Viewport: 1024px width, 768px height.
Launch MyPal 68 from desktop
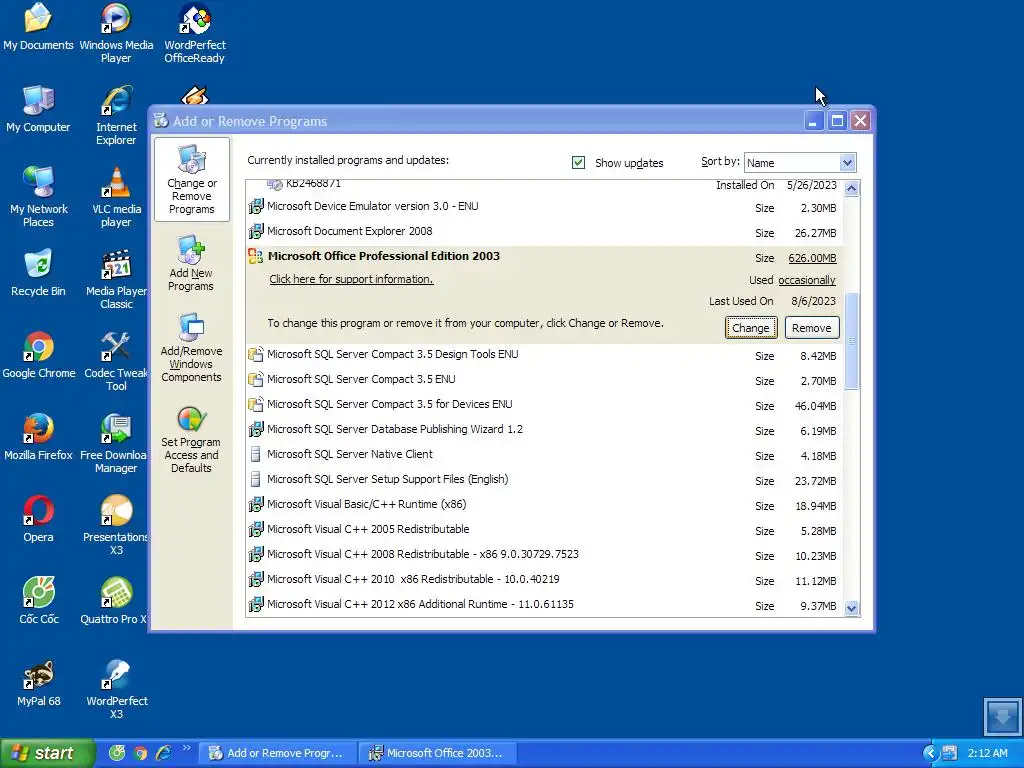pos(39,684)
